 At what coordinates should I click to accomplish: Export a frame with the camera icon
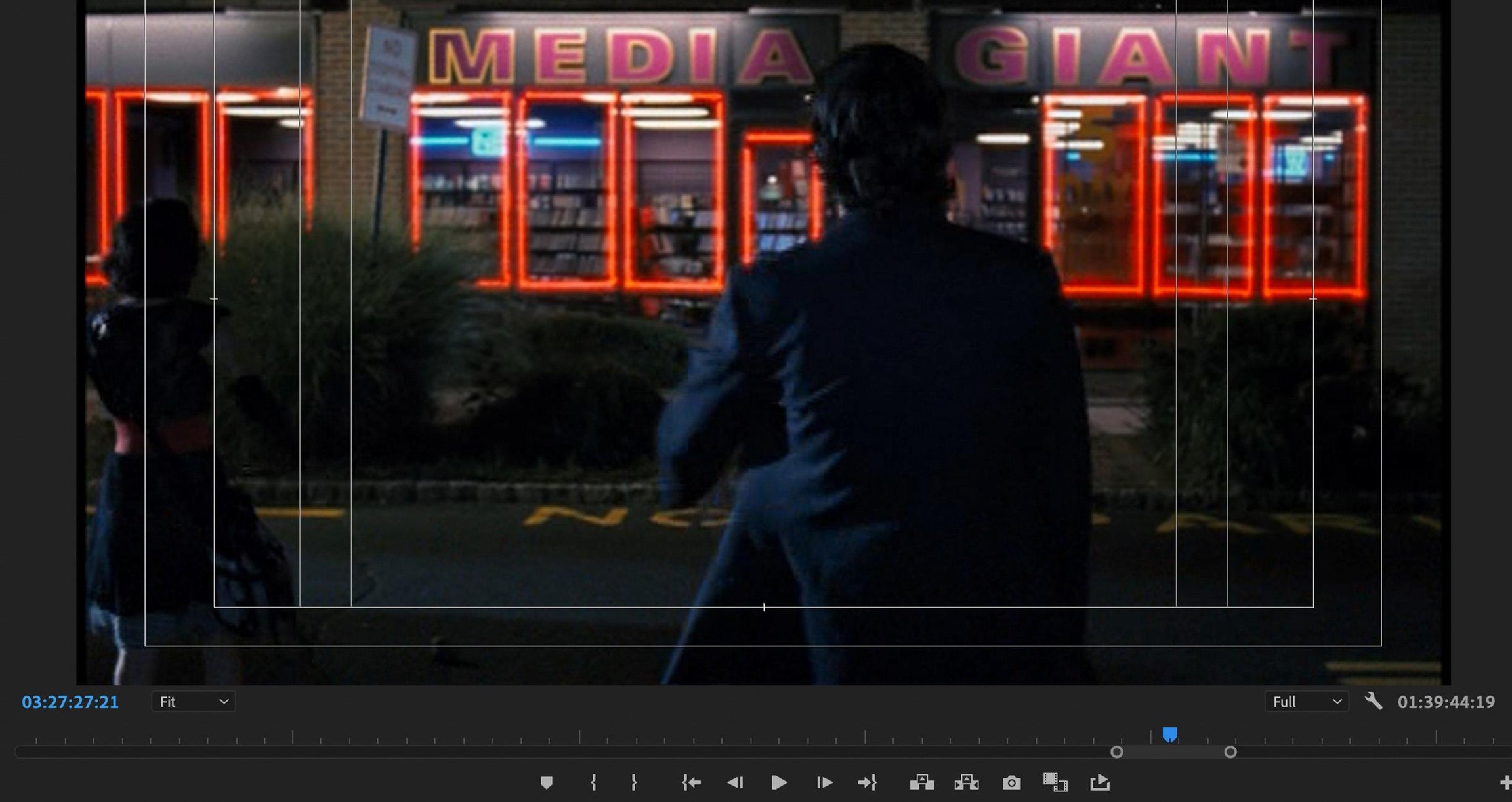[1011, 782]
